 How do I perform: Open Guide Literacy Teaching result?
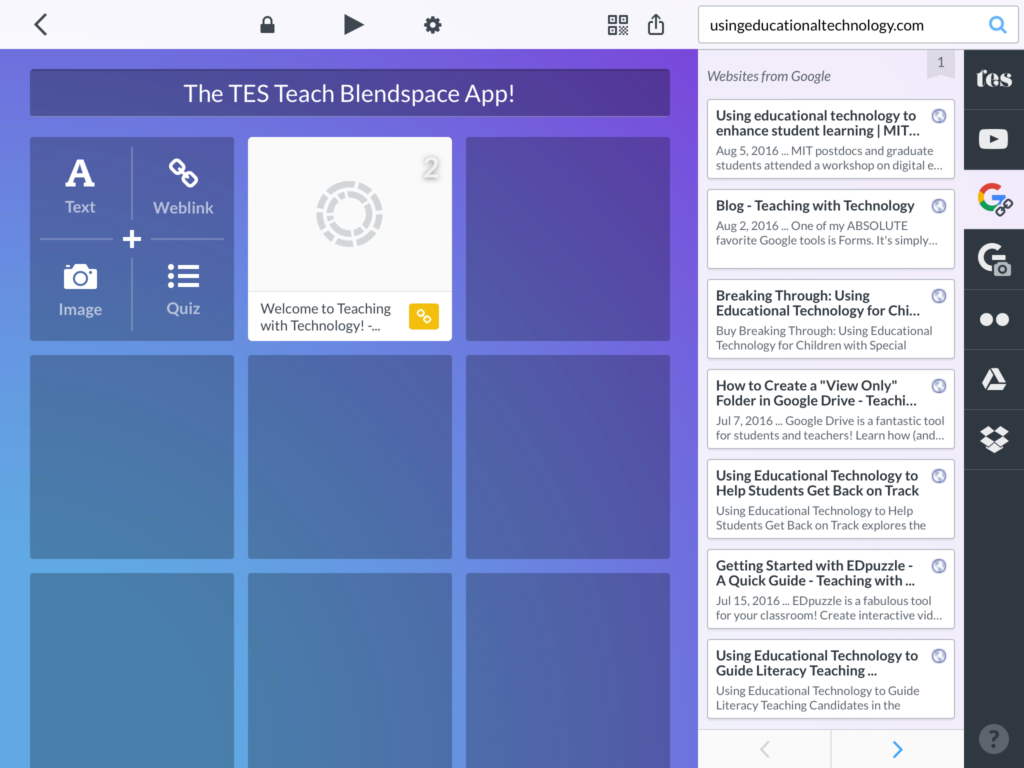tap(830, 680)
